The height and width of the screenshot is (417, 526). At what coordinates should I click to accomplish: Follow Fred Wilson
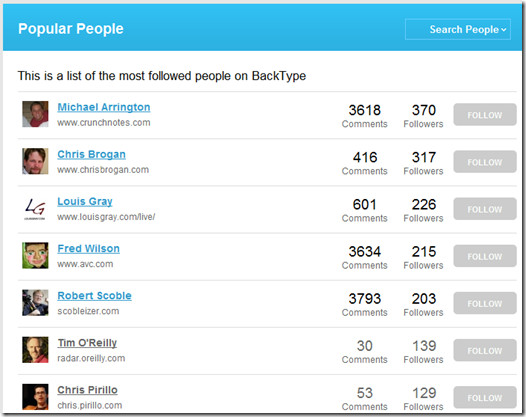(x=485, y=256)
